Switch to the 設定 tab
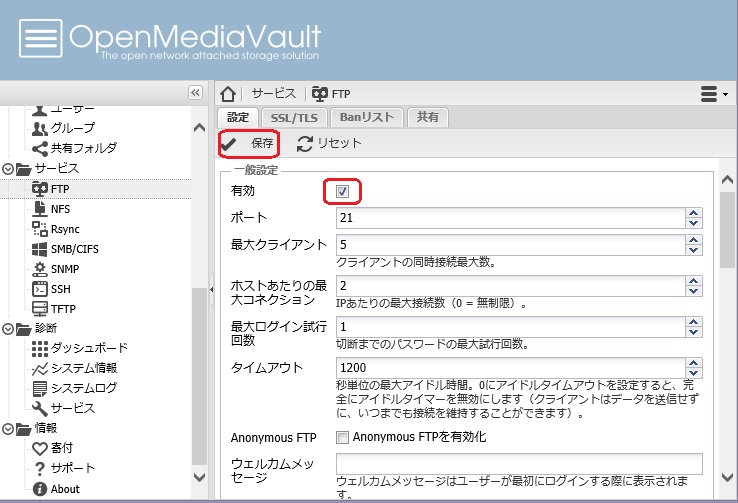The height and width of the screenshot is (503, 738). click(x=238, y=117)
